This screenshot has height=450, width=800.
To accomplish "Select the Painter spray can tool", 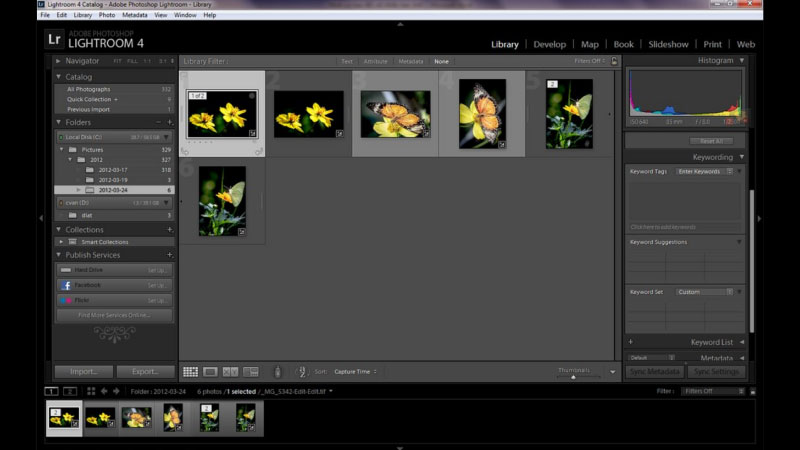I will (x=277, y=372).
